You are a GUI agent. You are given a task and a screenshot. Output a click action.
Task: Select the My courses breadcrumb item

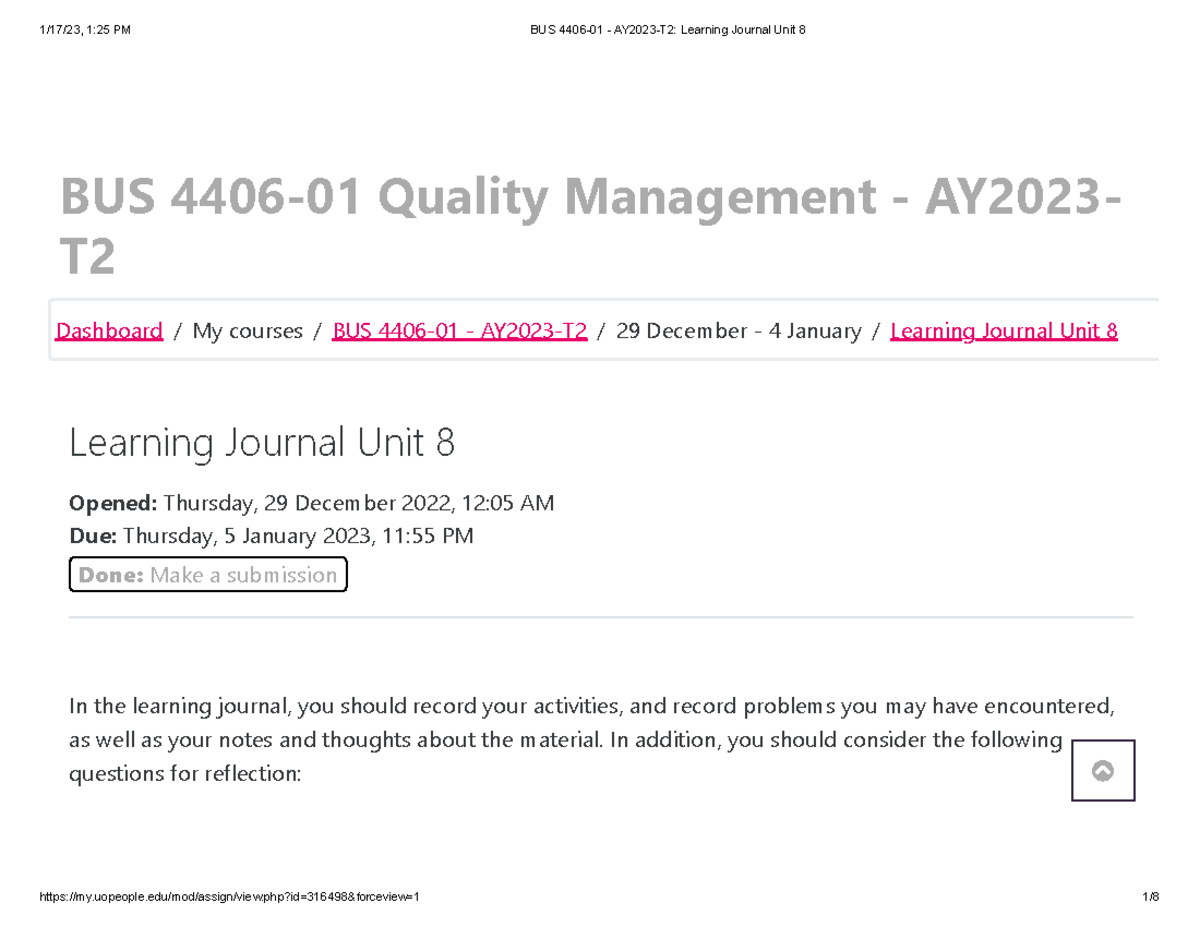coord(247,330)
